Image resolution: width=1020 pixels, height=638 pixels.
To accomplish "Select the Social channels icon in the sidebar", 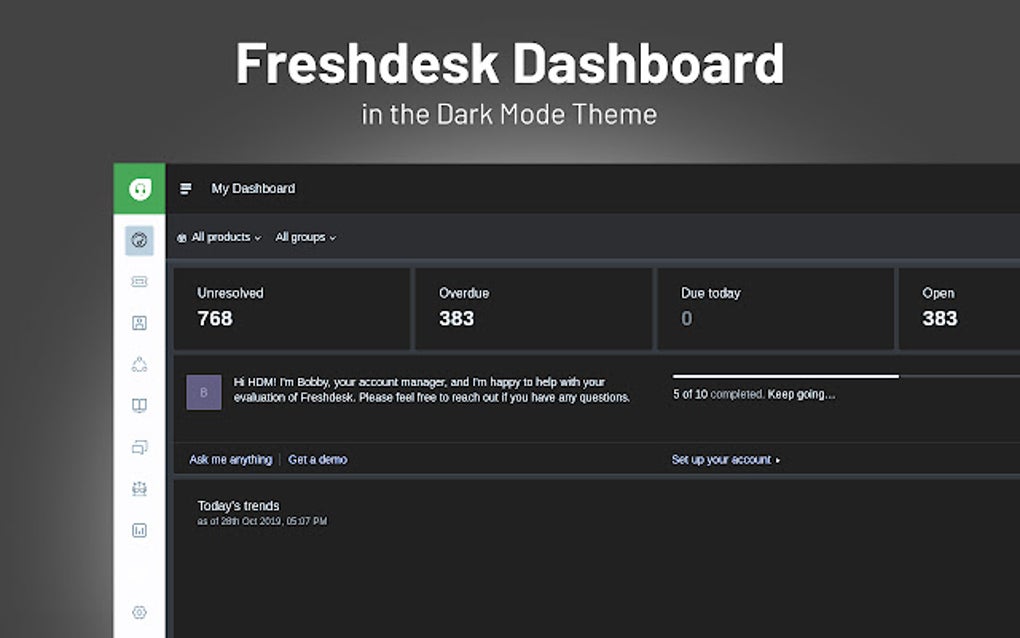I will click(x=139, y=363).
